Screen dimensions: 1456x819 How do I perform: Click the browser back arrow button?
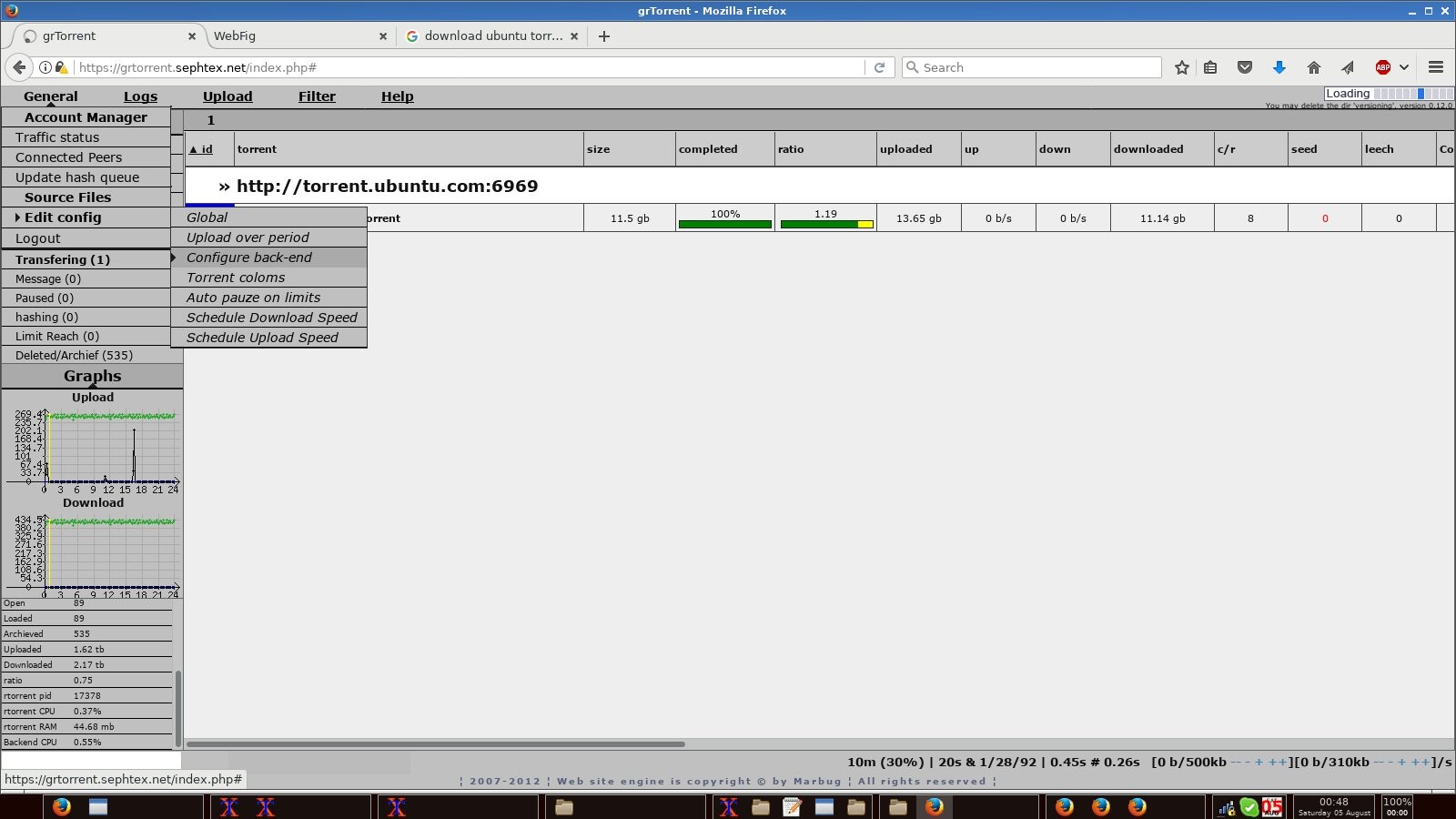pyautogui.click(x=19, y=67)
